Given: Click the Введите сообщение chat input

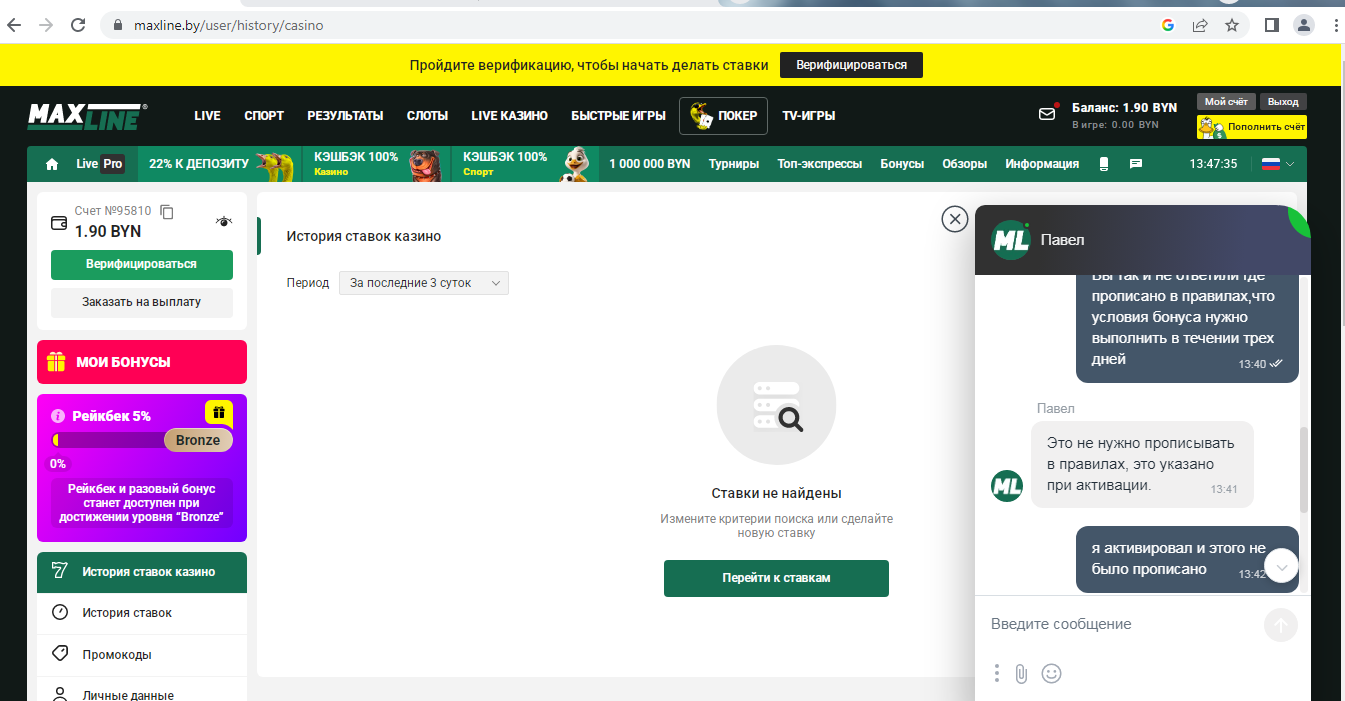Looking at the screenshot, I should click(1120, 624).
